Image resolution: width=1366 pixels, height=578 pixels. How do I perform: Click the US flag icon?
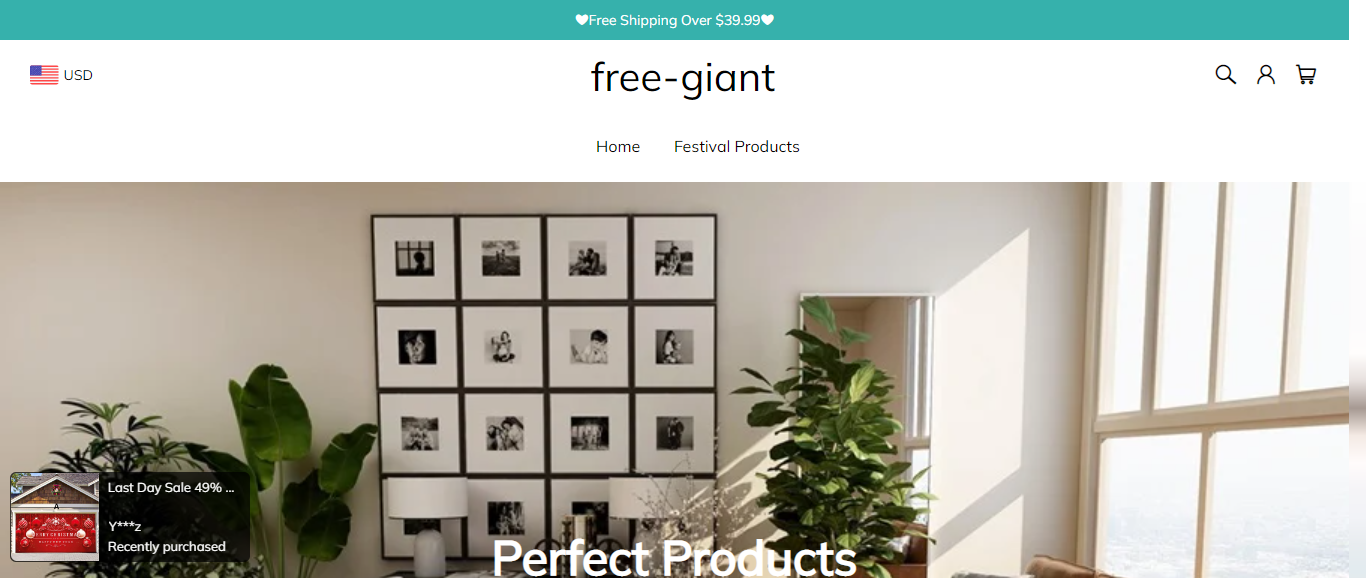pos(44,75)
